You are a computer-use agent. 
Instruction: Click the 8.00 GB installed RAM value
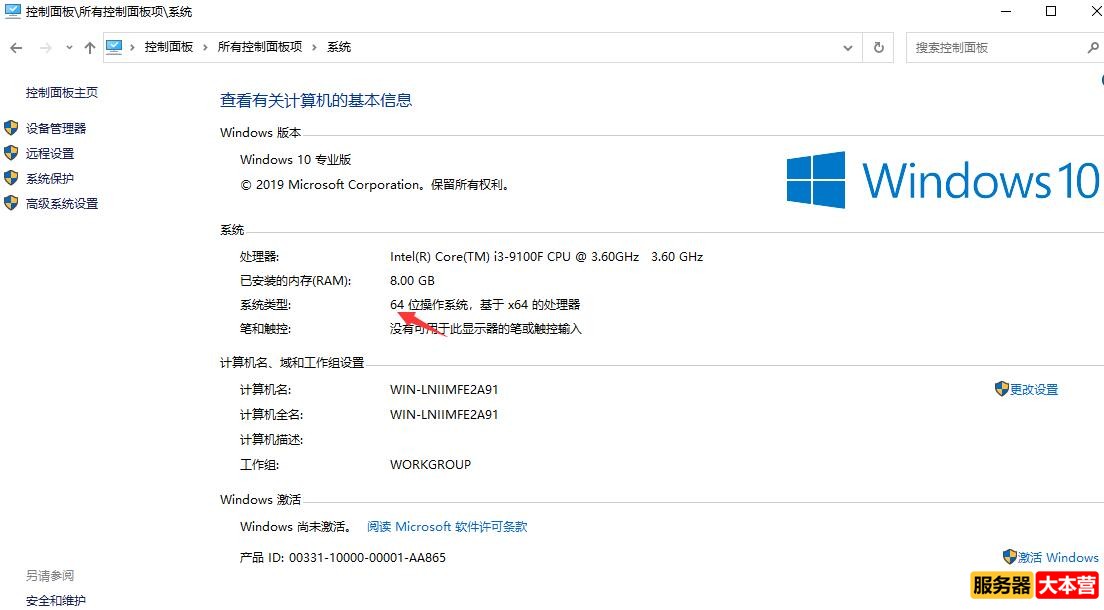[413, 281]
